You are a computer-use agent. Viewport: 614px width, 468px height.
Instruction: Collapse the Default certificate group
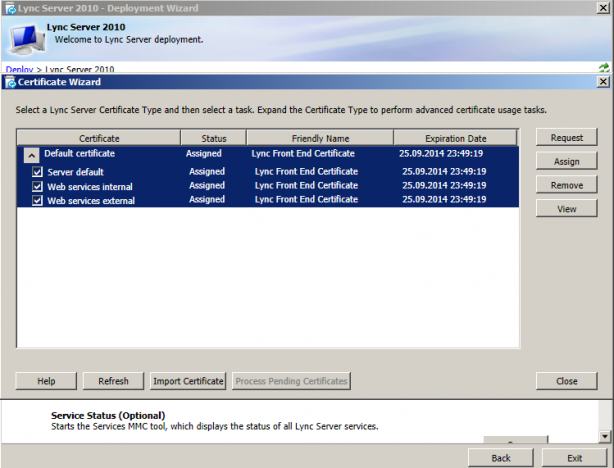31,155
